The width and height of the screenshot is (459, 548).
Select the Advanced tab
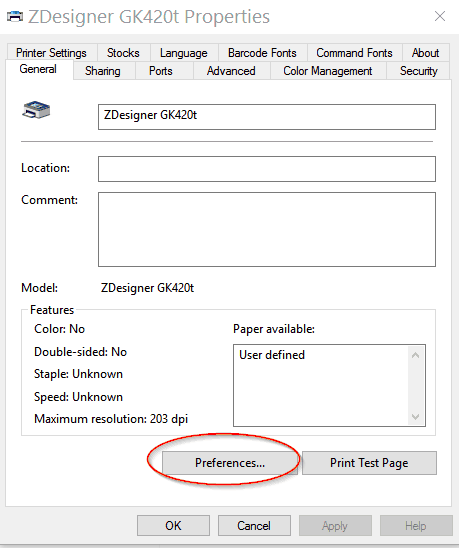(231, 71)
